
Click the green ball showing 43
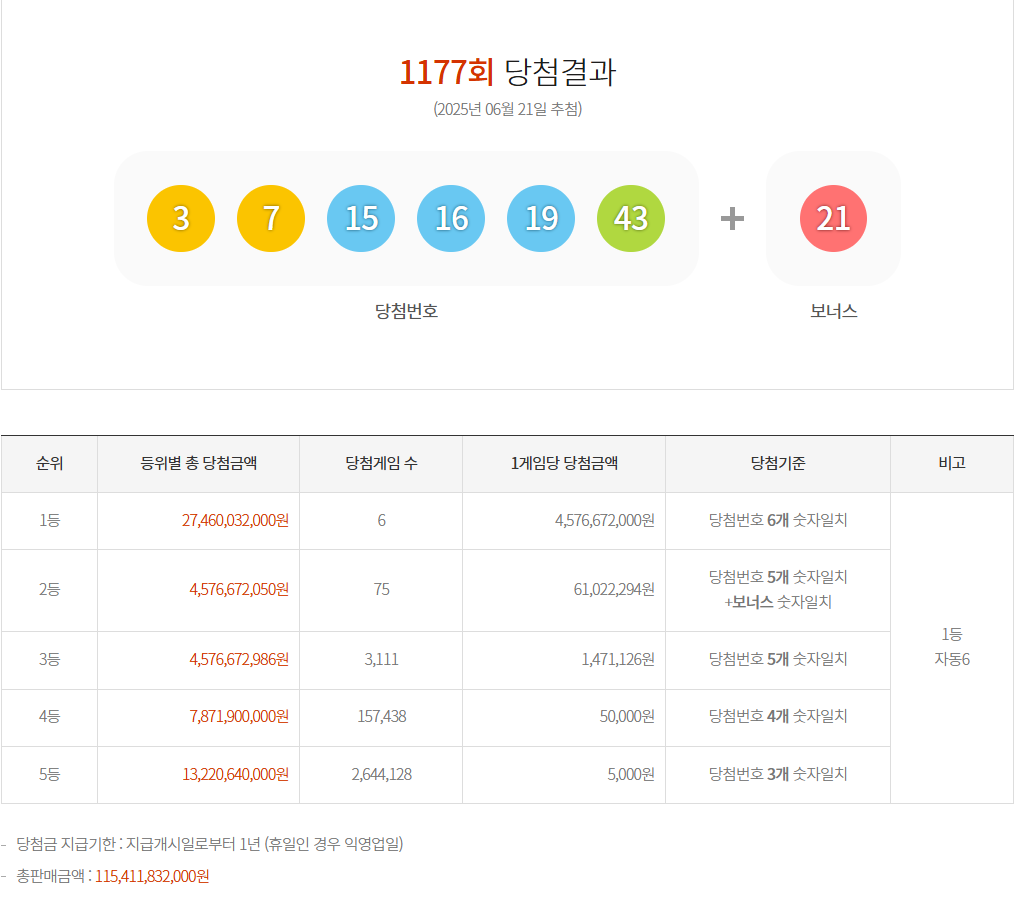630,218
